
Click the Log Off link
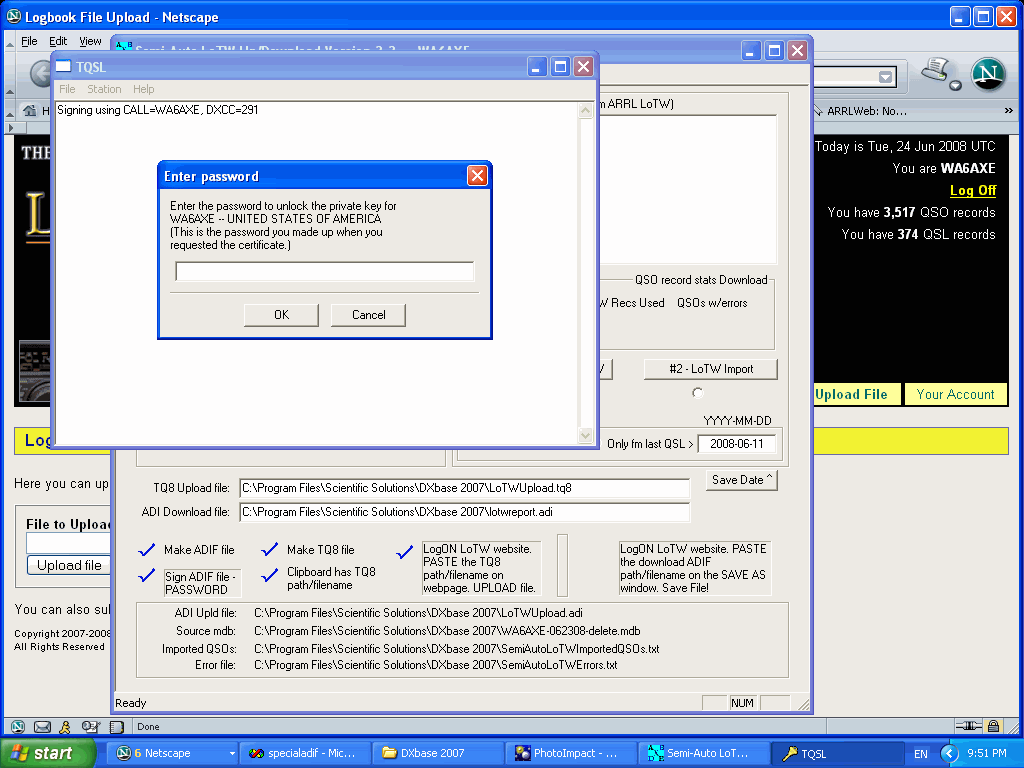[x=972, y=190]
